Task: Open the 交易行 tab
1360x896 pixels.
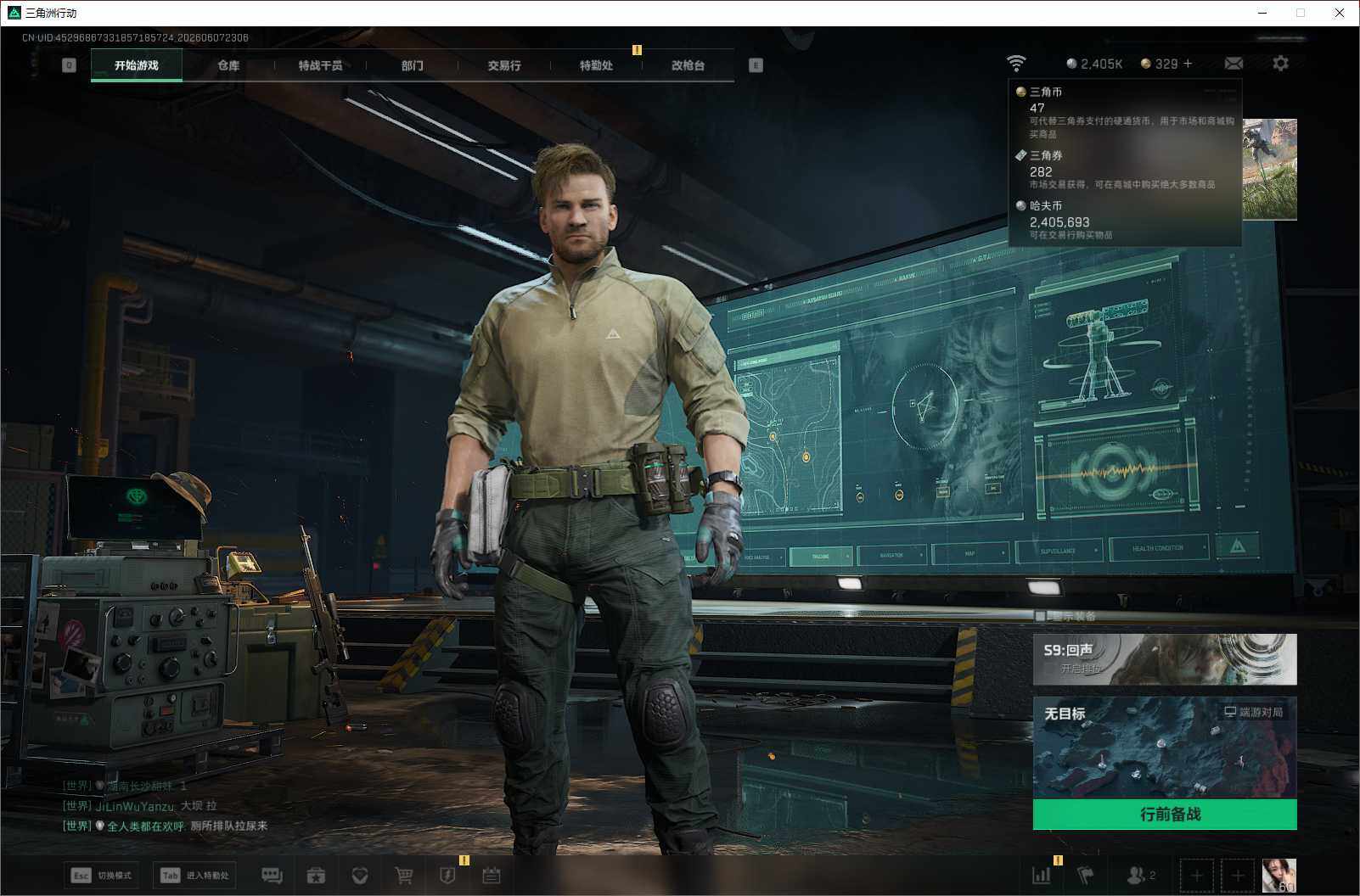Action: click(504, 65)
